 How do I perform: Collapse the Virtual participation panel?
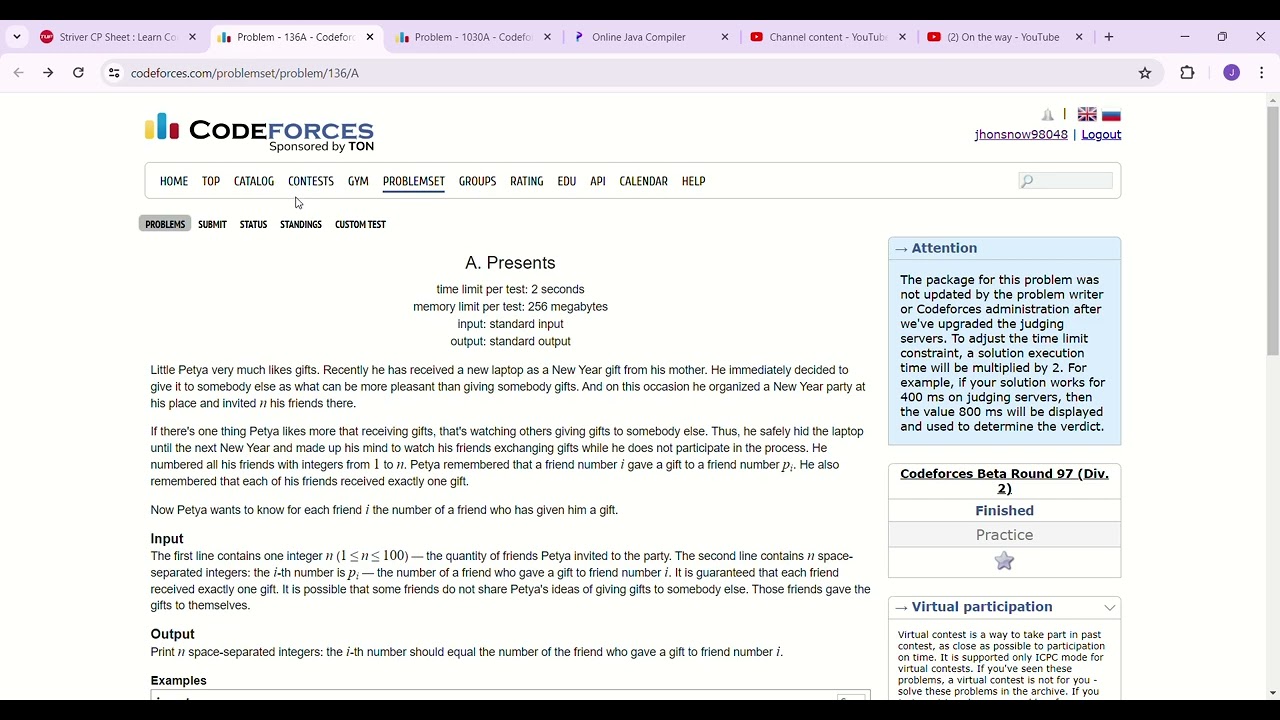(x=1110, y=608)
